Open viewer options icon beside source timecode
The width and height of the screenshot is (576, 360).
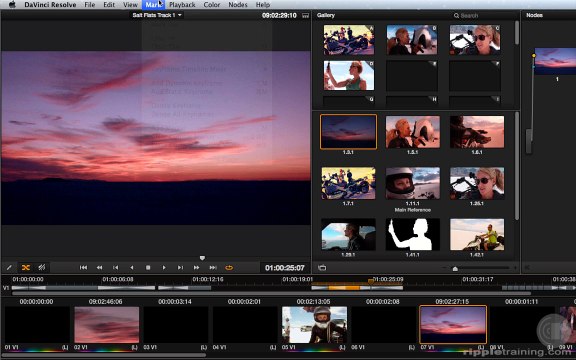click(305, 15)
